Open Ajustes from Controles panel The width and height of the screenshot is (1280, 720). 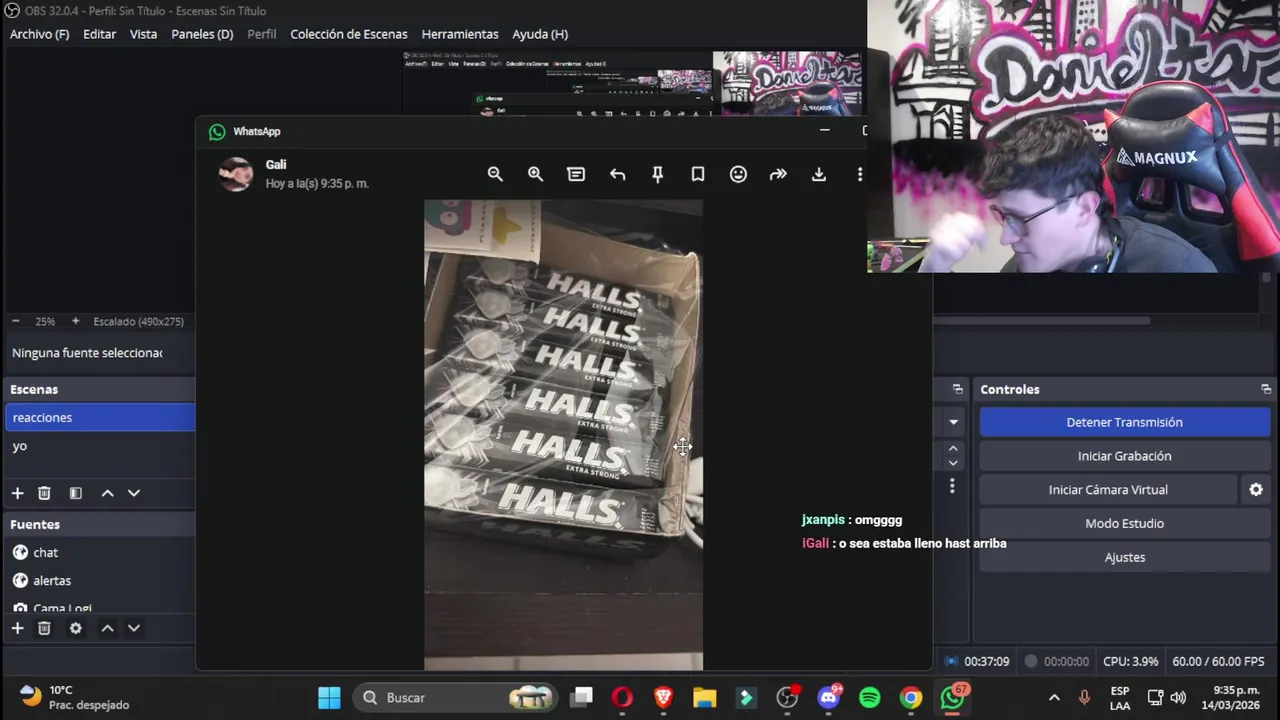1124,557
